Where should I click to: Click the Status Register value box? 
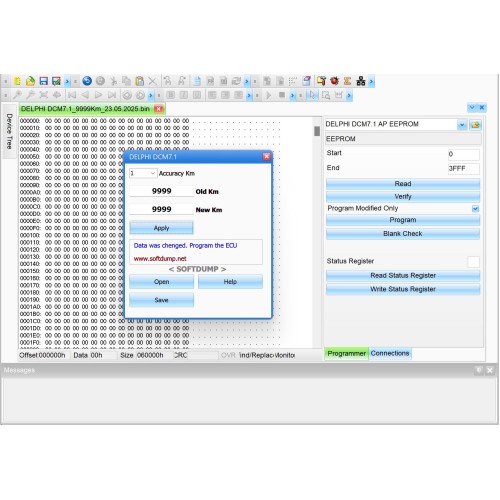tap(473, 262)
